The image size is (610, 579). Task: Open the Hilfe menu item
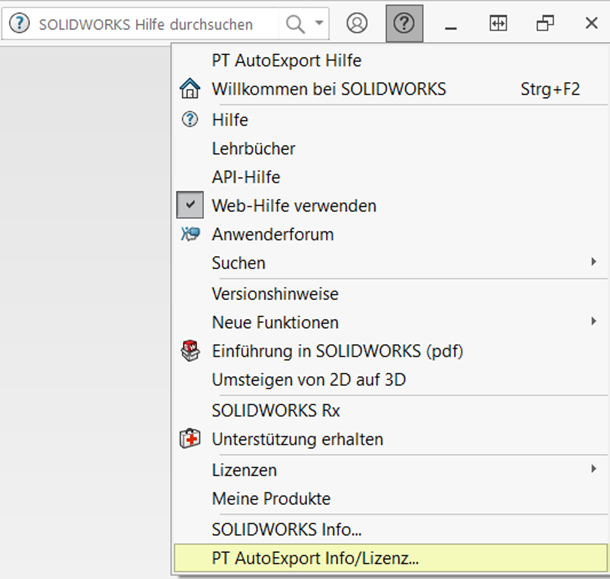(x=391, y=120)
